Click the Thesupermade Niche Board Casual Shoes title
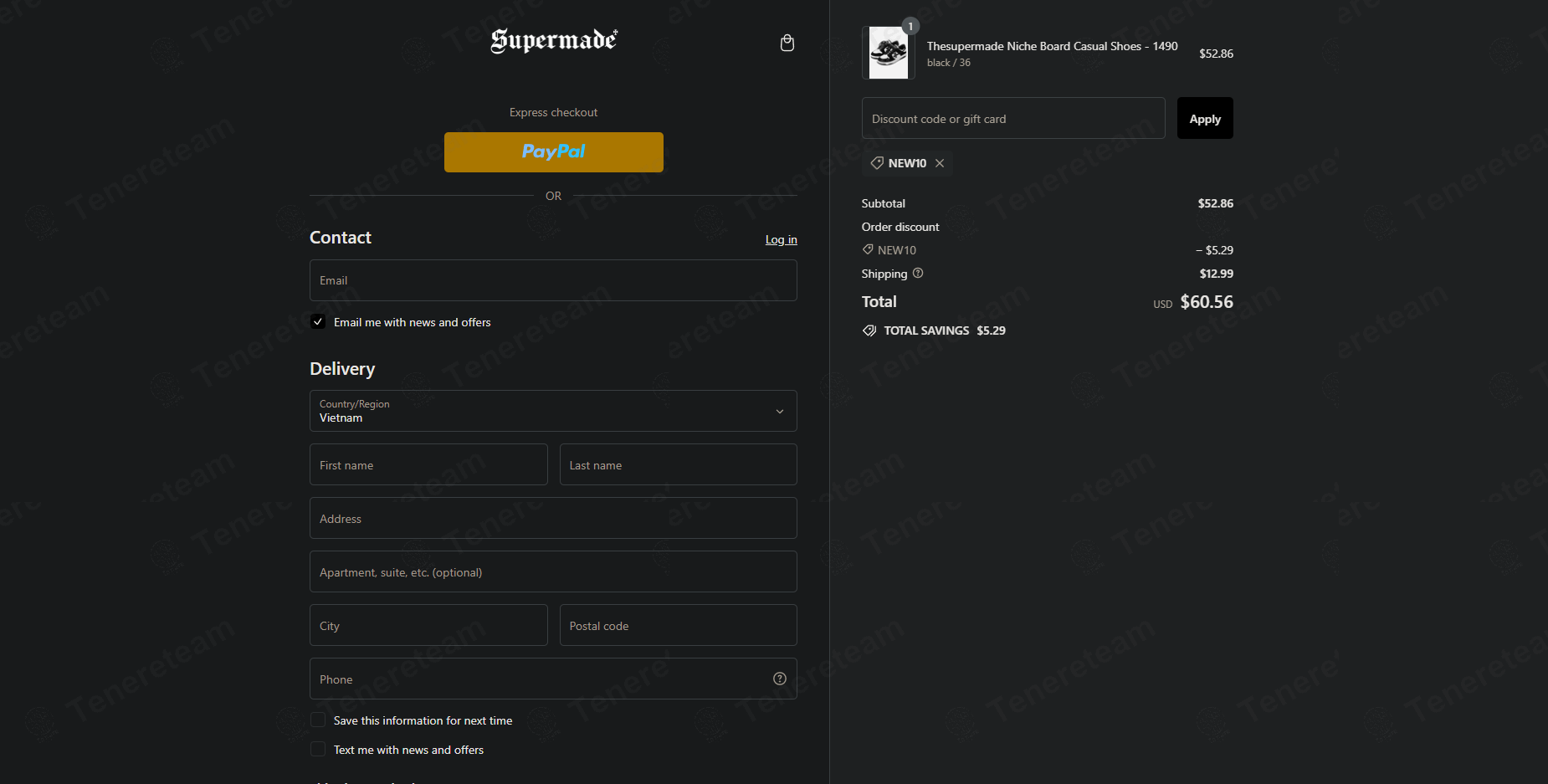Screen dimensions: 1548x784 coord(1052,46)
